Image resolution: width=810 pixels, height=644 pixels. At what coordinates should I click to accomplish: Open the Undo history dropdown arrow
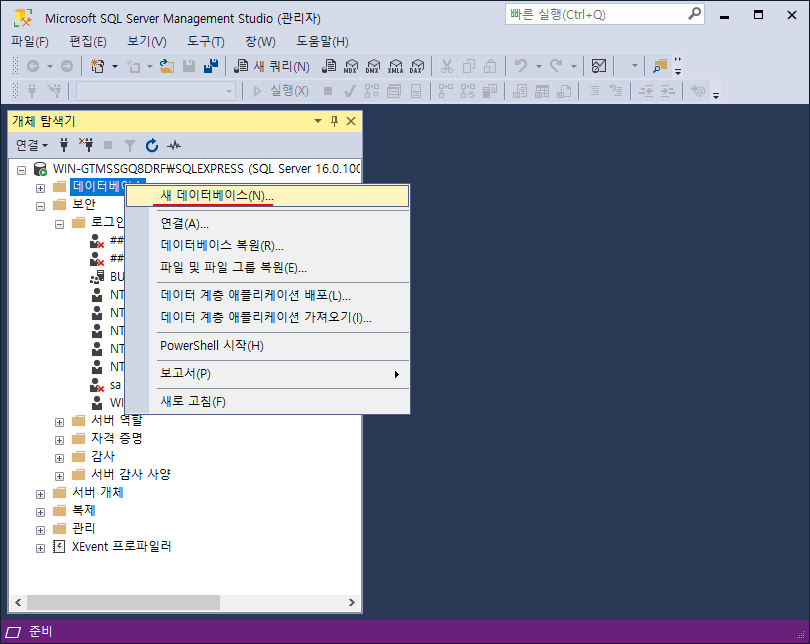pos(539,66)
